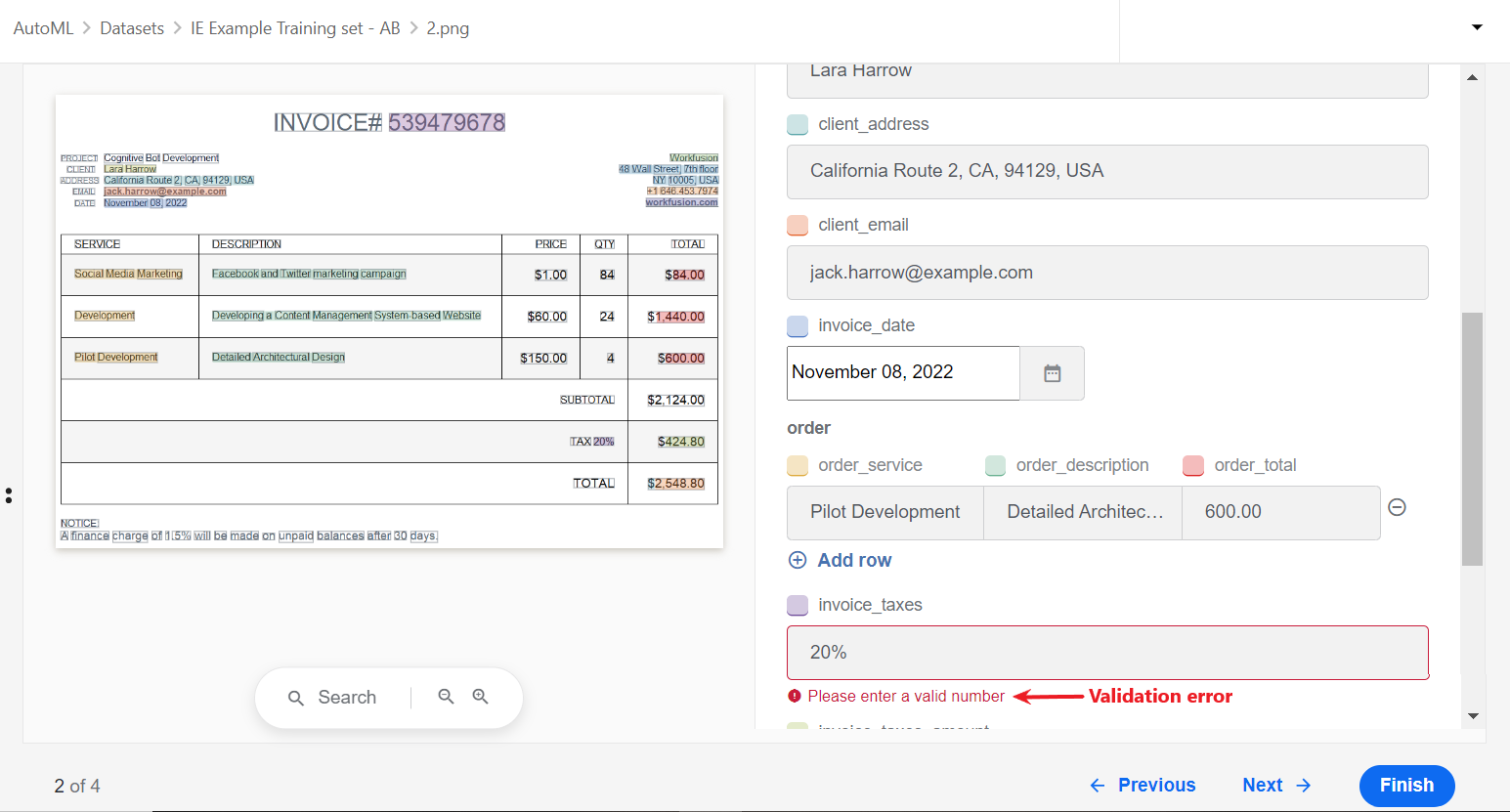Select the grand total $2,548.80
The height and width of the screenshot is (812, 1510).
[675, 484]
